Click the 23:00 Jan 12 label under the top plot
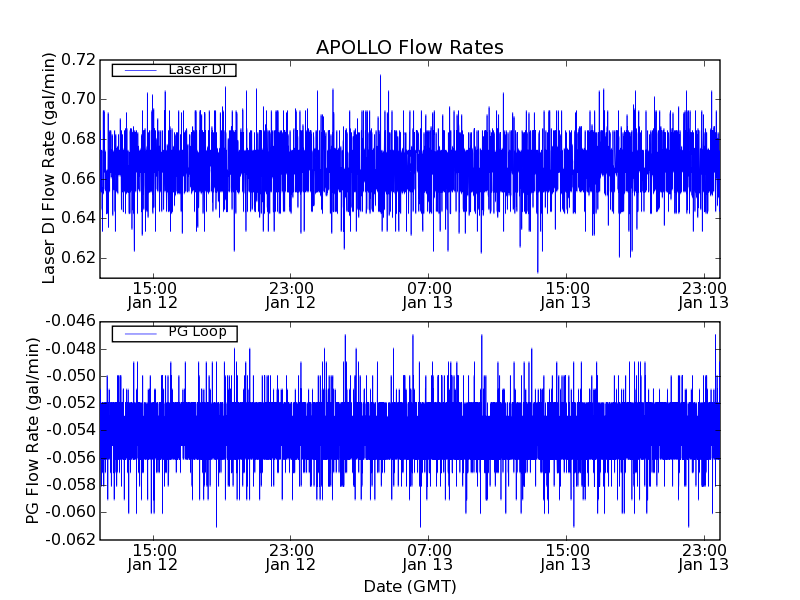This screenshot has height=600, width=800. pyautogui.click(x=290, y=295)
